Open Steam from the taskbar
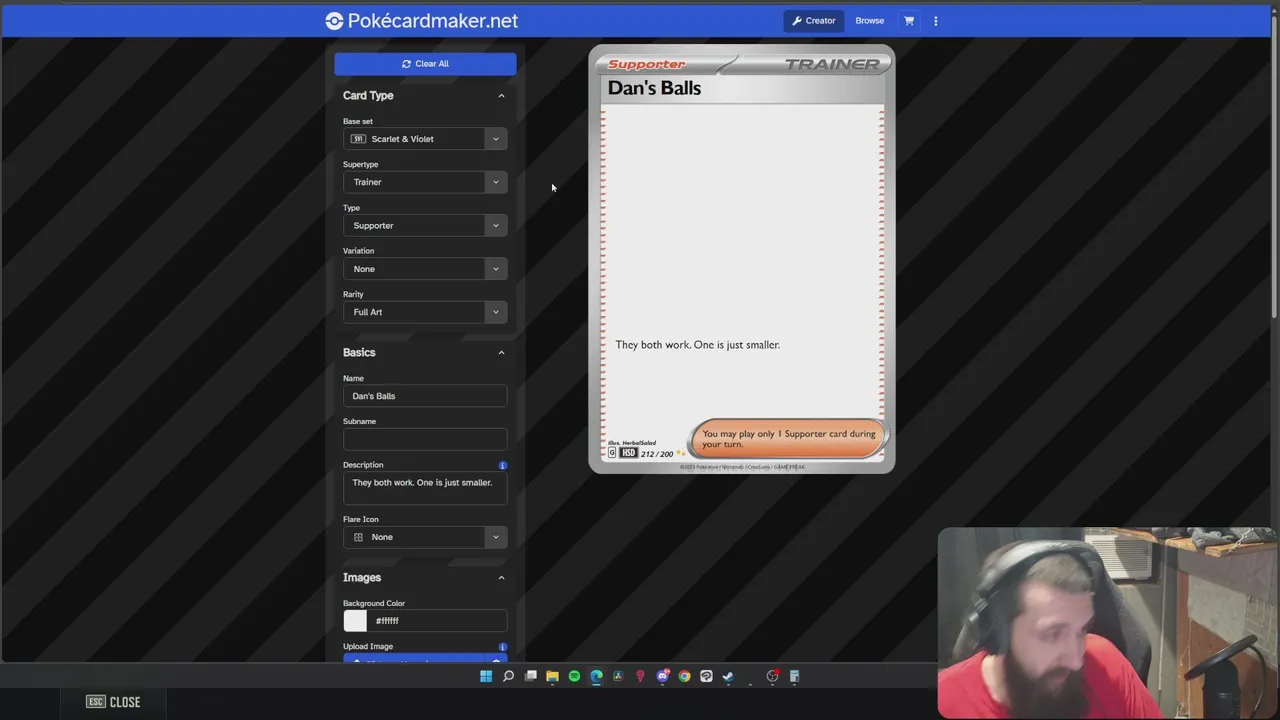Viewport: 1280px width, 720px height. click(728, 677)
